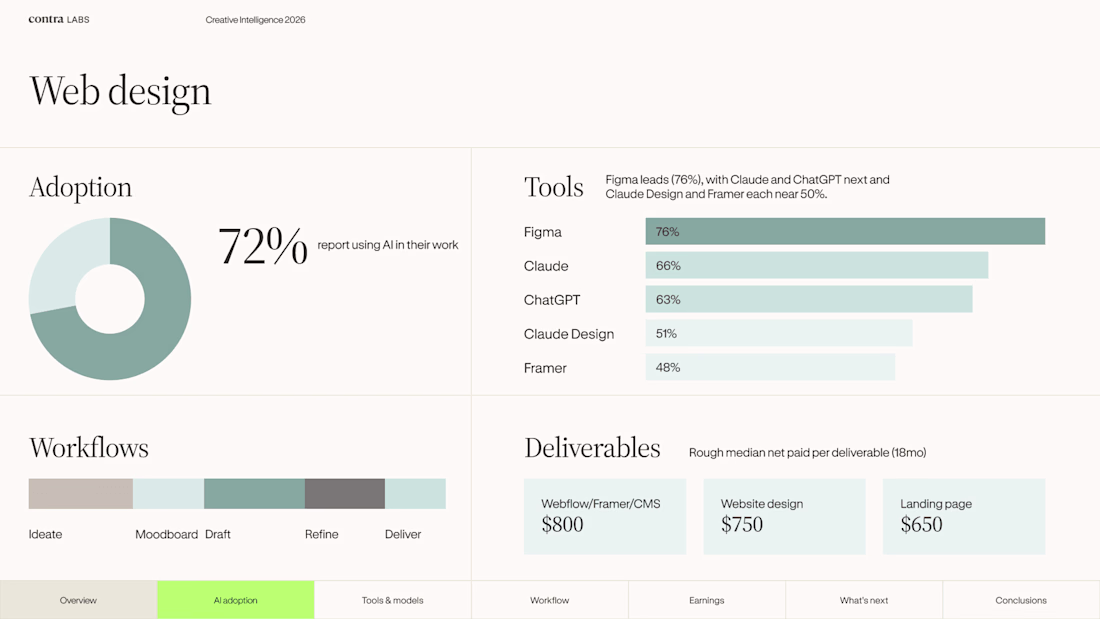Viewport: 1100px width, 619px height.
Task: Select the ChatGPT 63% bar
Action: [809, 300]
